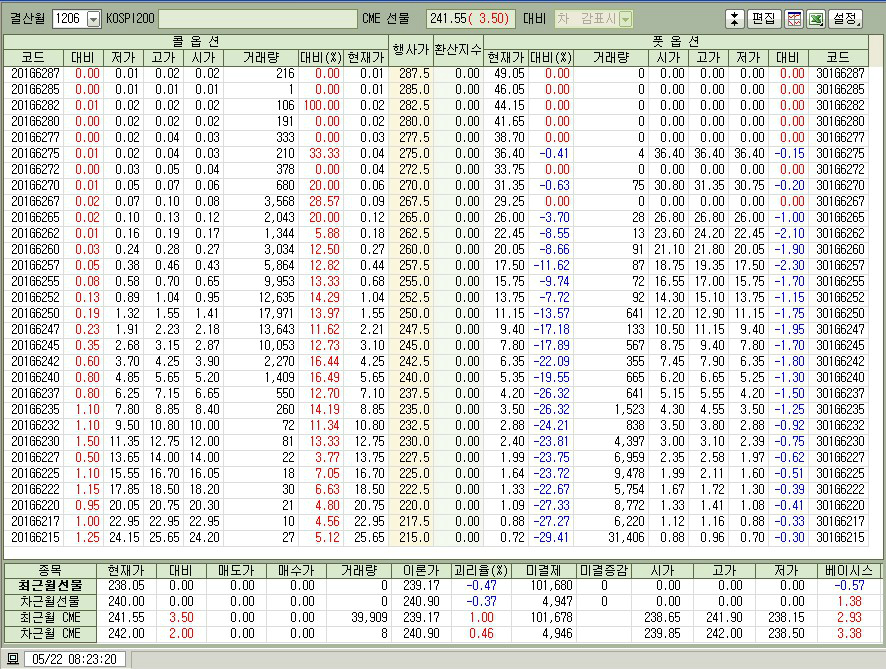Expand the 차 감표시 dropdown
This screenshot has height=669, width=886.
(x=625, y=19)
